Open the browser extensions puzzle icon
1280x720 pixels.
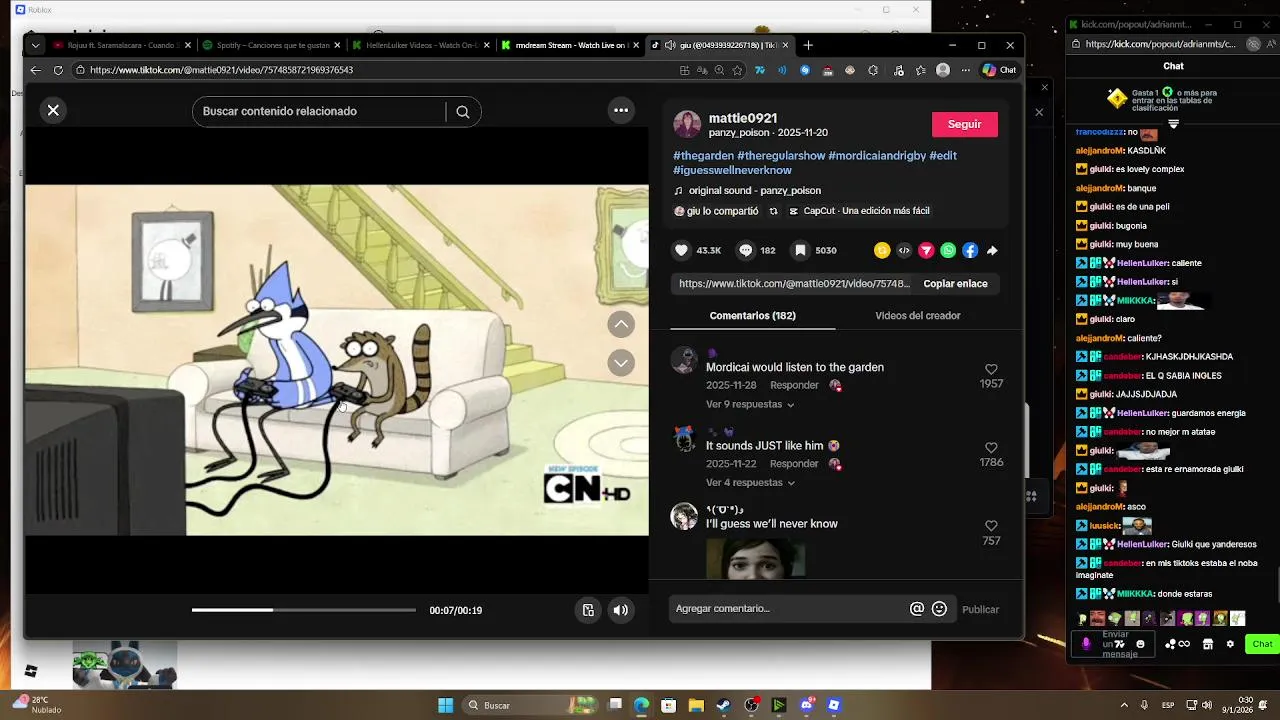coord(873,70)
